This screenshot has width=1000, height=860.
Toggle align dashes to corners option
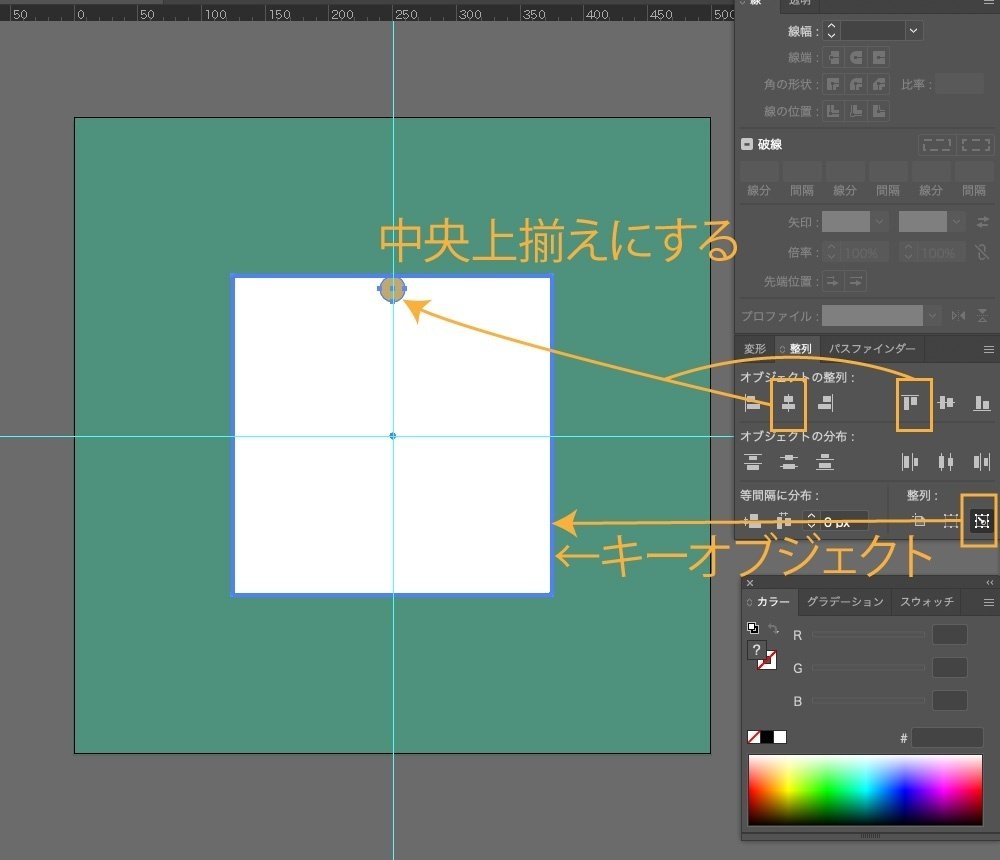coord(975,145)
